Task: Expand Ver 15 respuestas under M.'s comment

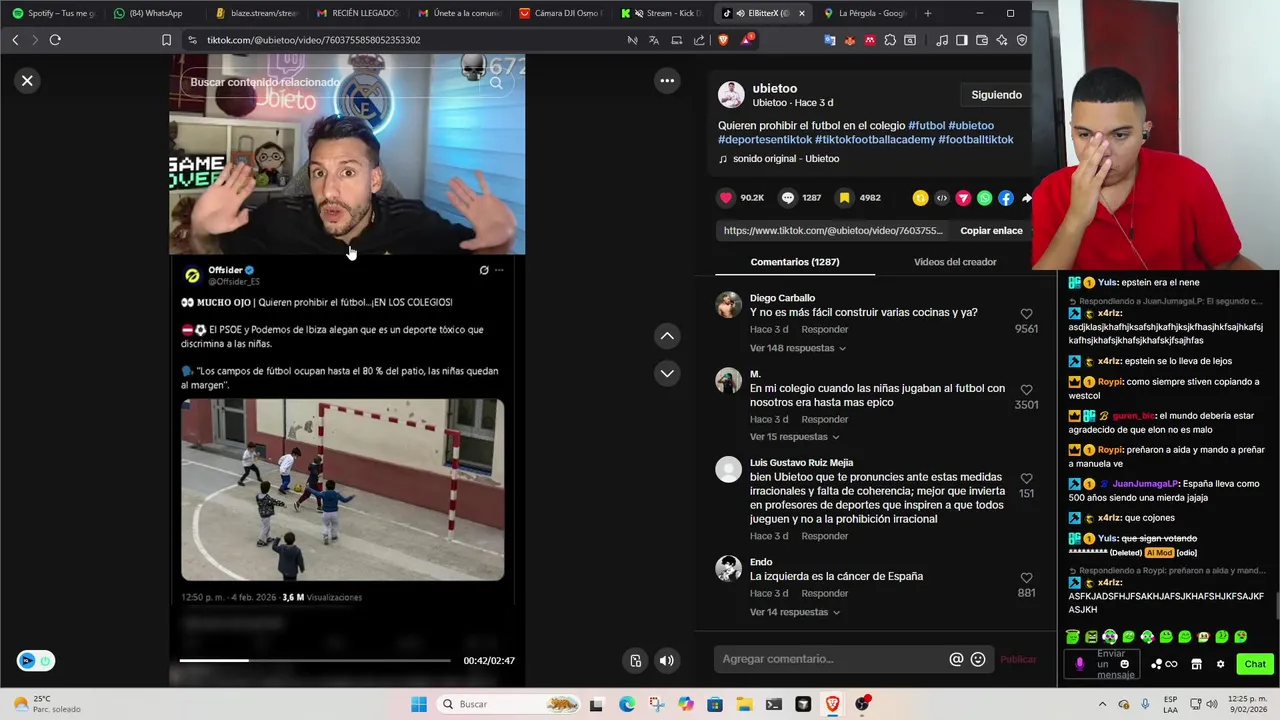Action: pos(794,437)
